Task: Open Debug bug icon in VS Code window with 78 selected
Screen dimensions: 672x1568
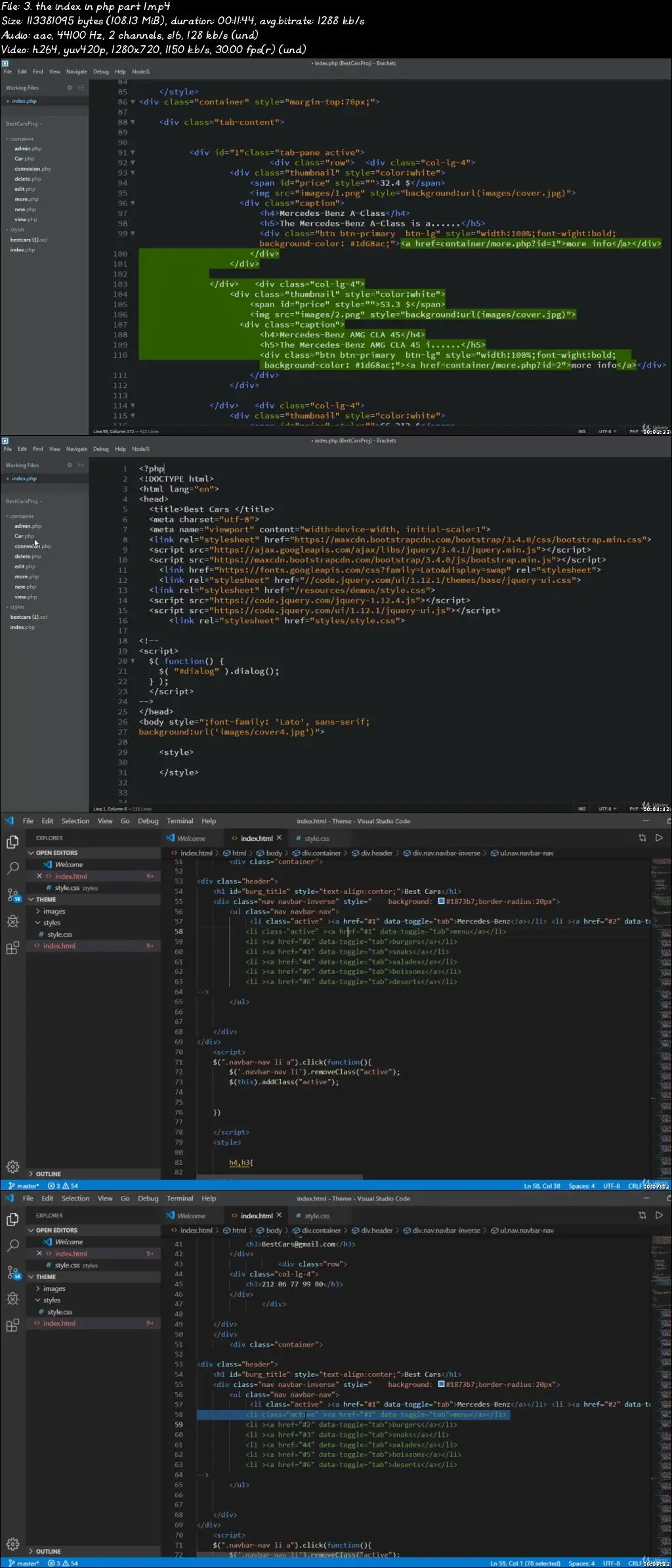Action: [x=12, y=1299]
